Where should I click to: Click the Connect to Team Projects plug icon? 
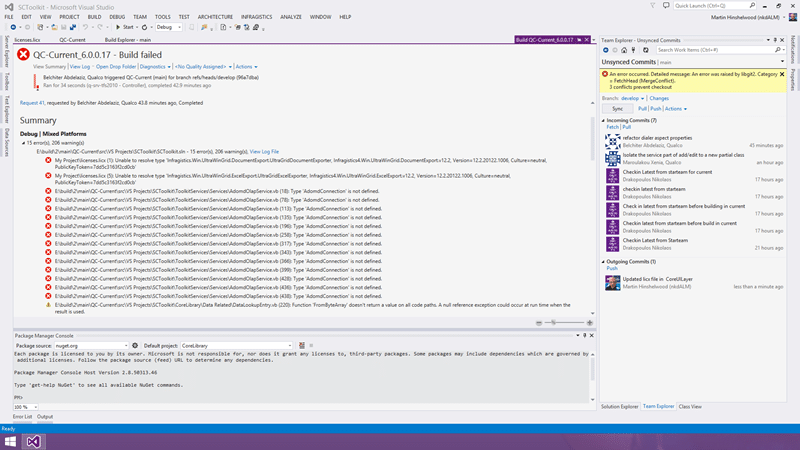[x=634, y=50]
